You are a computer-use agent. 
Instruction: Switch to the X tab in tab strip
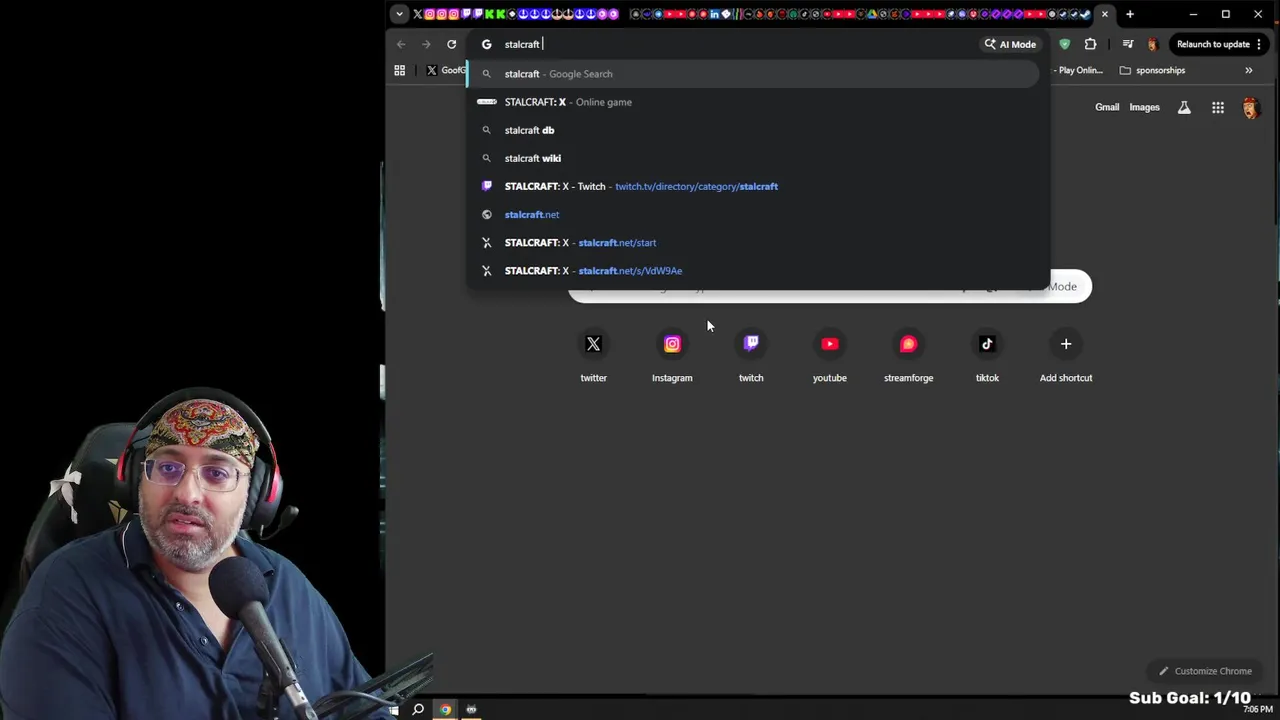pos(418,14)
